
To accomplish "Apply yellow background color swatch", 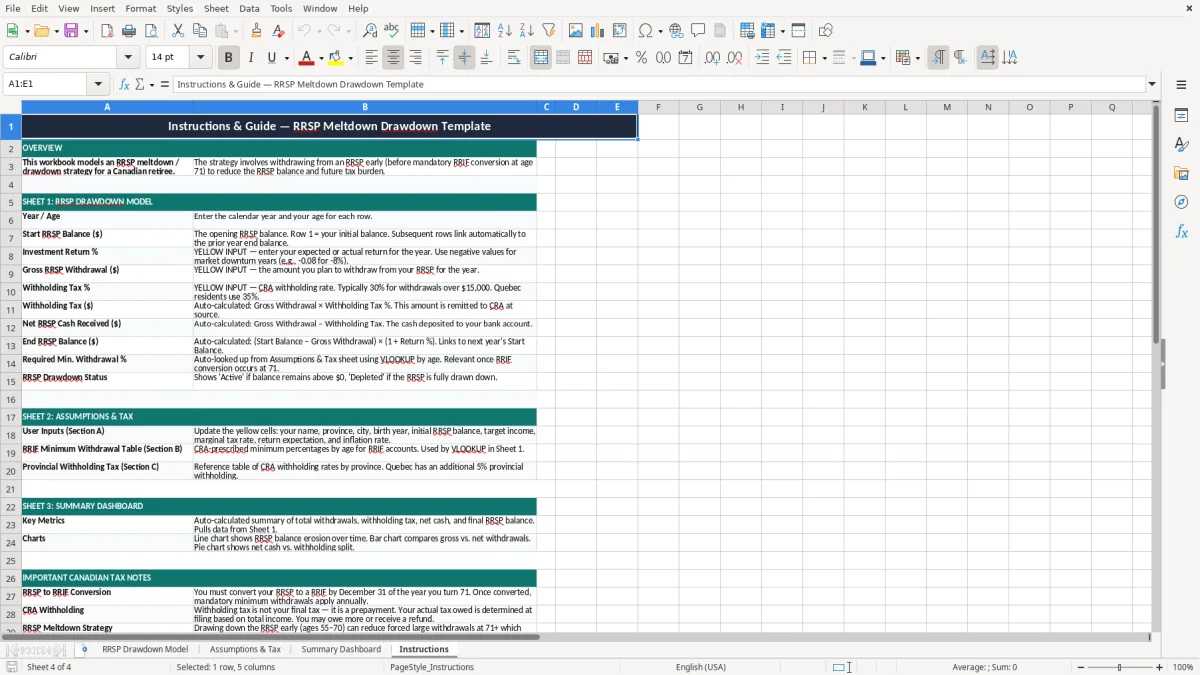I will pyautogui.click(x=336, y=58).
